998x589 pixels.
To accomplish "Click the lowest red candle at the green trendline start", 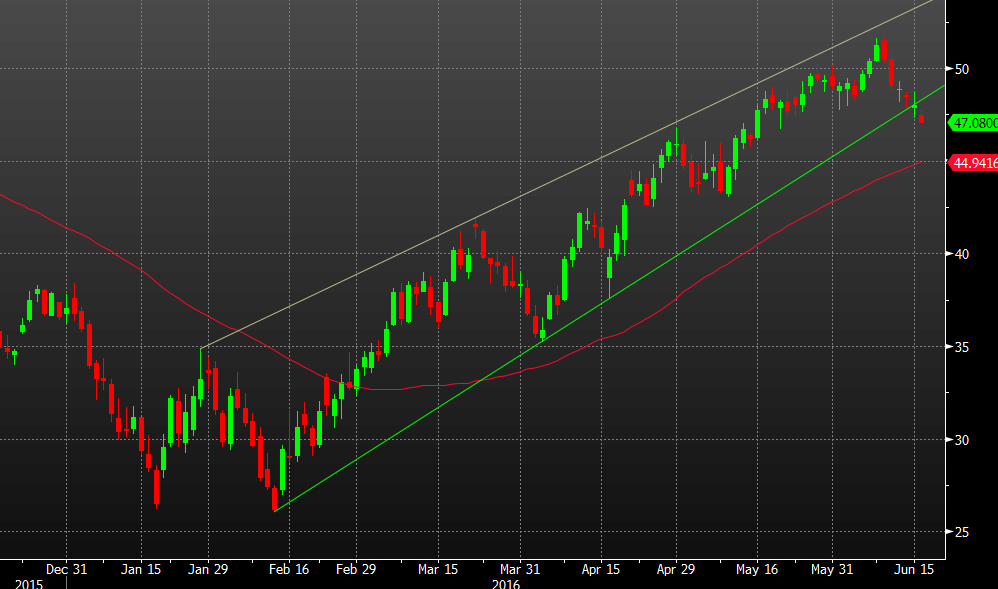I will coord(274,499).
